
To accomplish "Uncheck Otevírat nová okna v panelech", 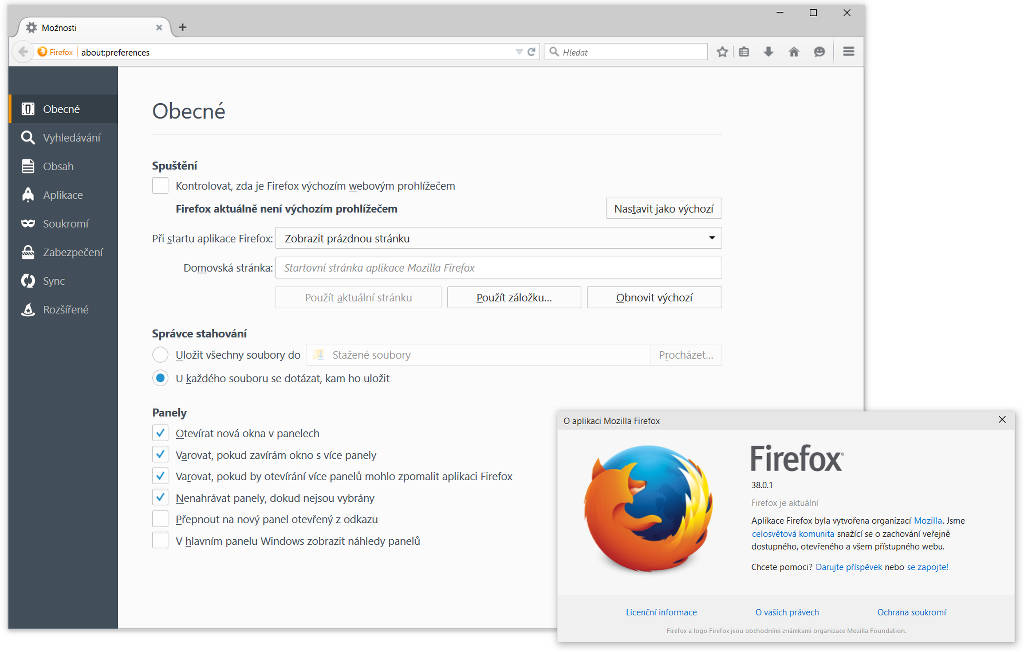I will pos(161,433).
